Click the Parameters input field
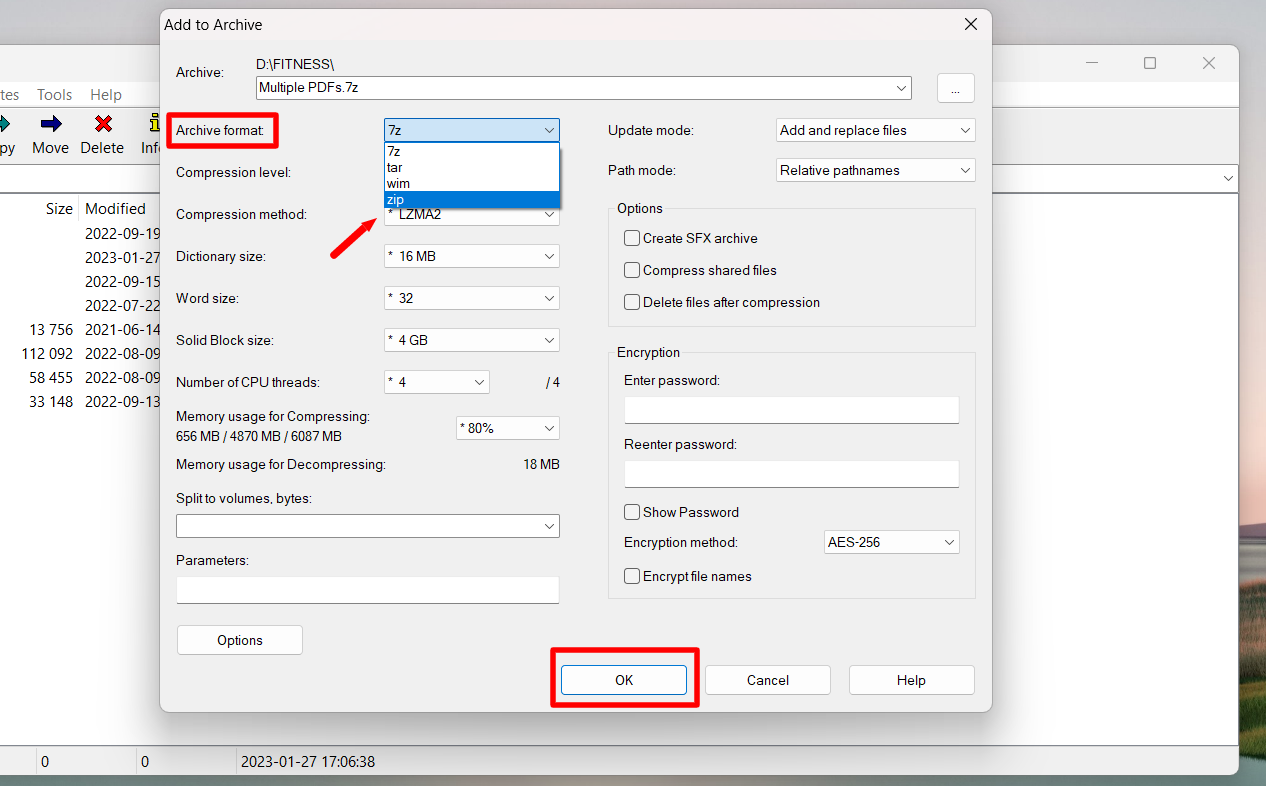 pyautogui.click(x=368, y=590)
